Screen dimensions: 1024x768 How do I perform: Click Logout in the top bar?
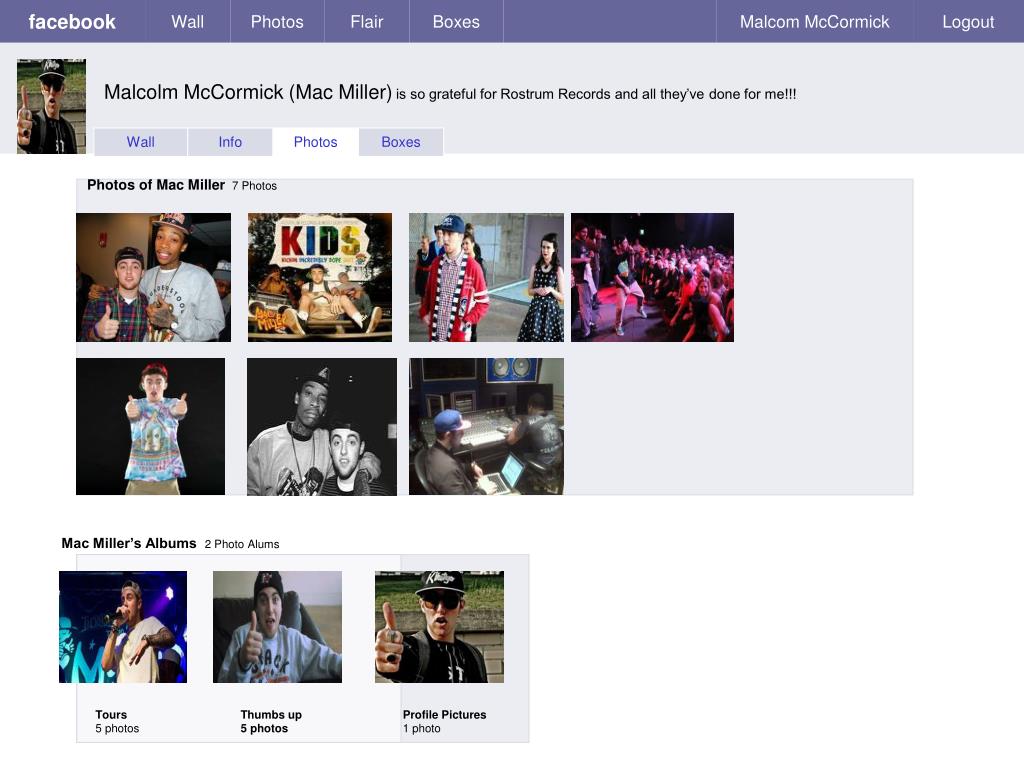pos(968,22)
